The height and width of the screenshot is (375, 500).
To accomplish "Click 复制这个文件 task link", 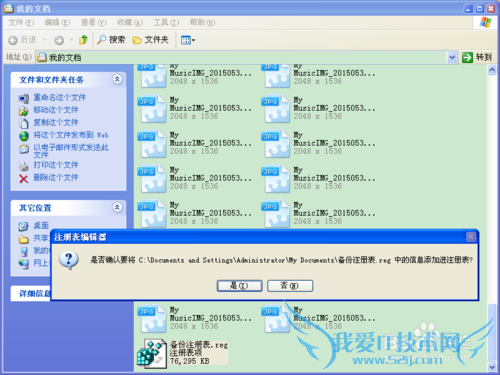I will tap(56, 122).
